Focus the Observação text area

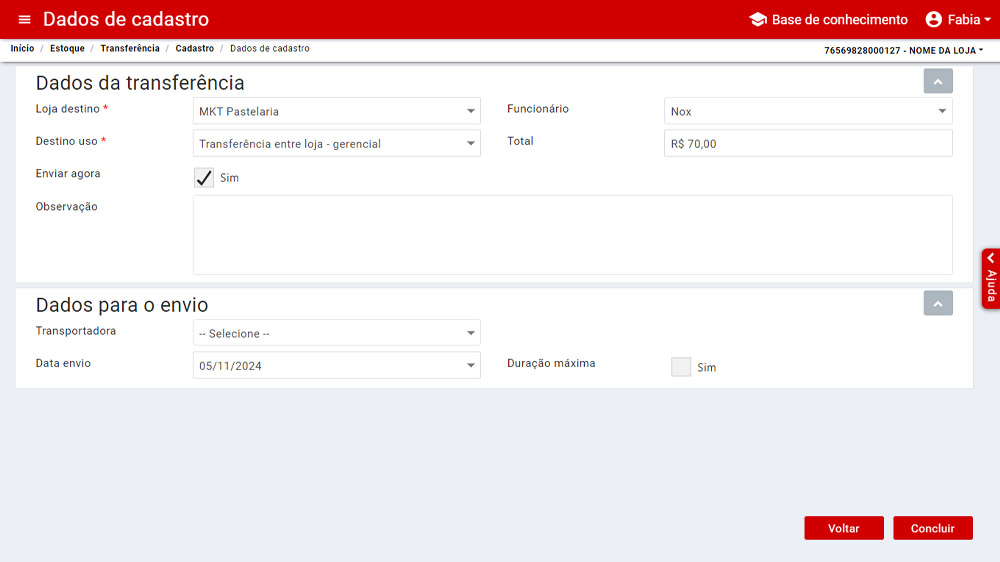pos(572,235)
